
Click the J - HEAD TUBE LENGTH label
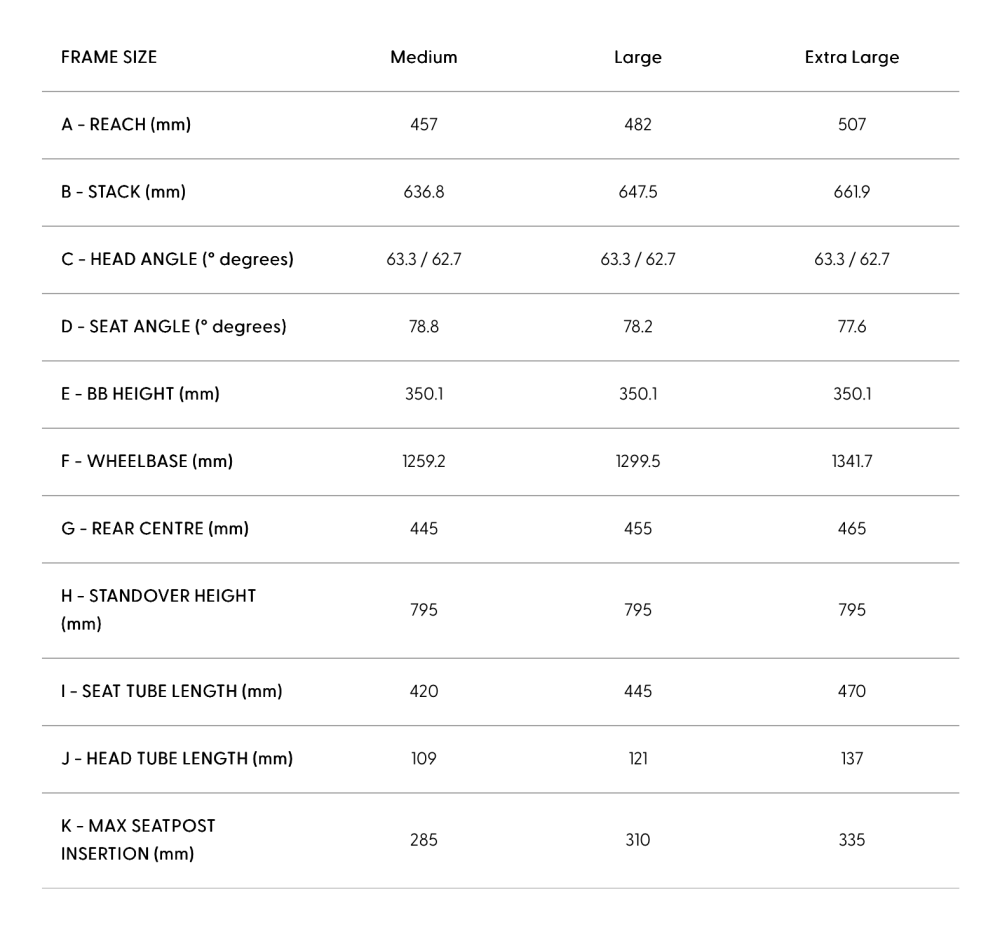[177, 759]
